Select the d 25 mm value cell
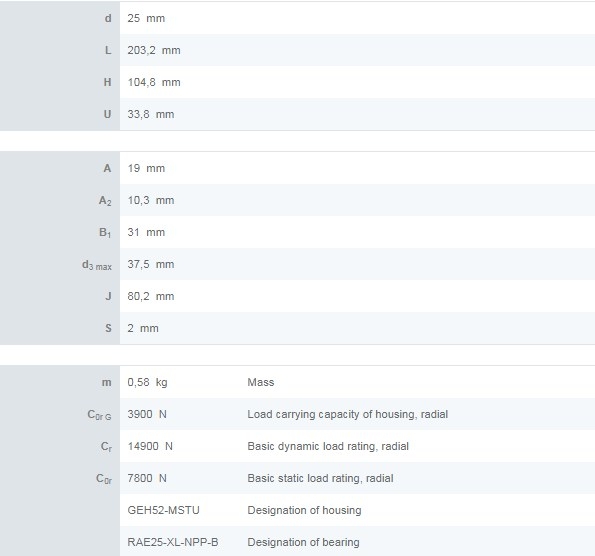The width and height of the screenshot is (595, 556). [x=146, y=18]
